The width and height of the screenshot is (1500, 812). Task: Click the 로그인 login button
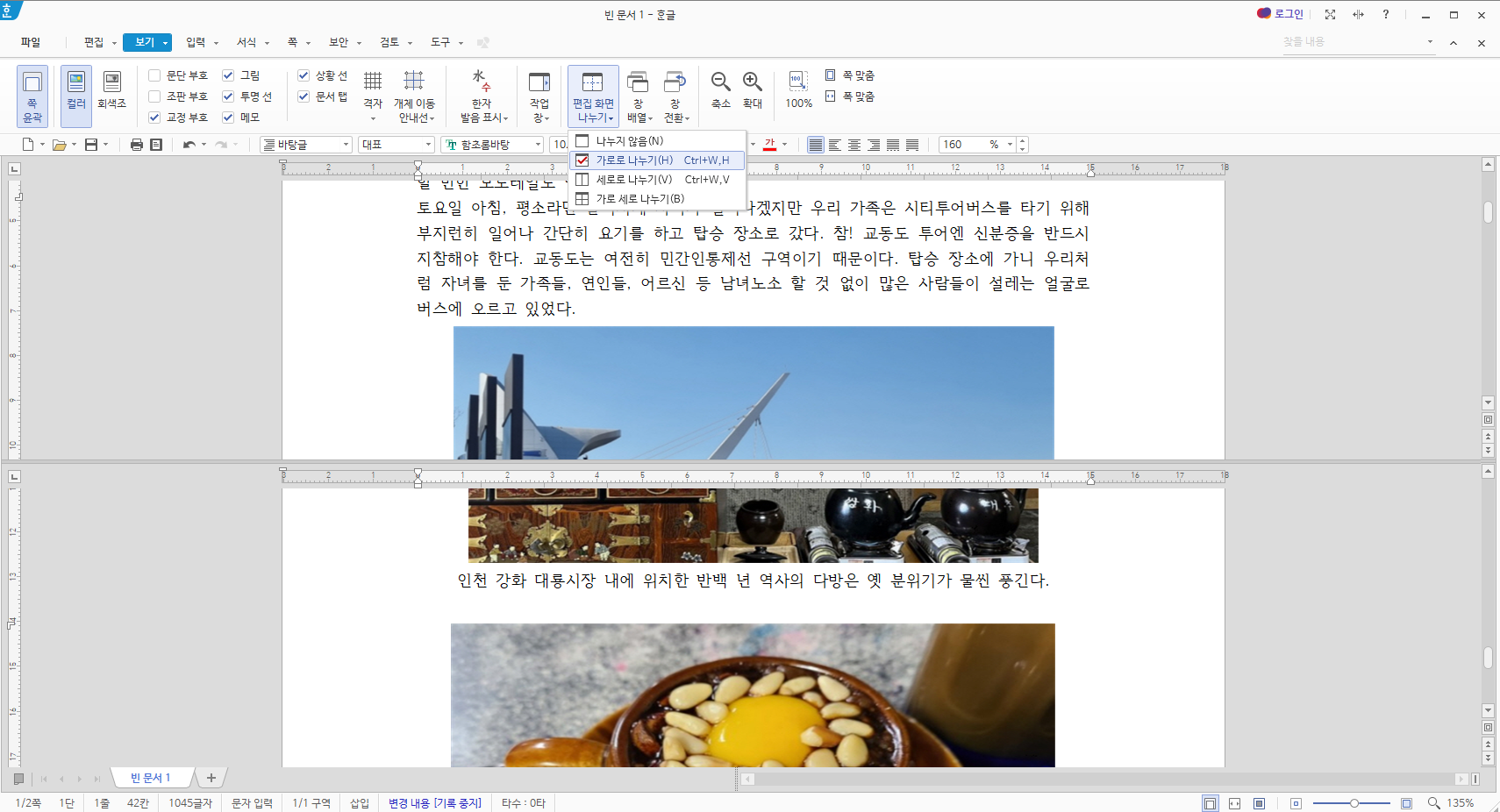pos(1280,14)
